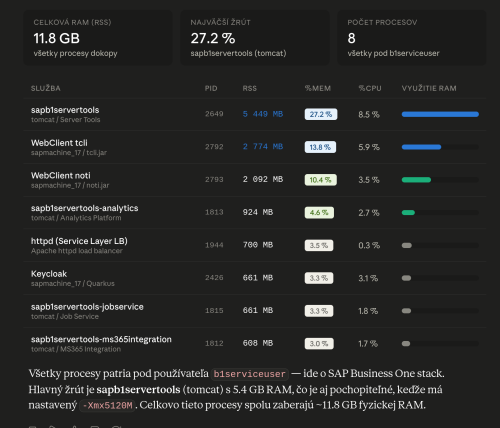This screenshot has height=428, width=500.
Task: Click the POČET PROCESOV card label
Action: tap(382, 22)
